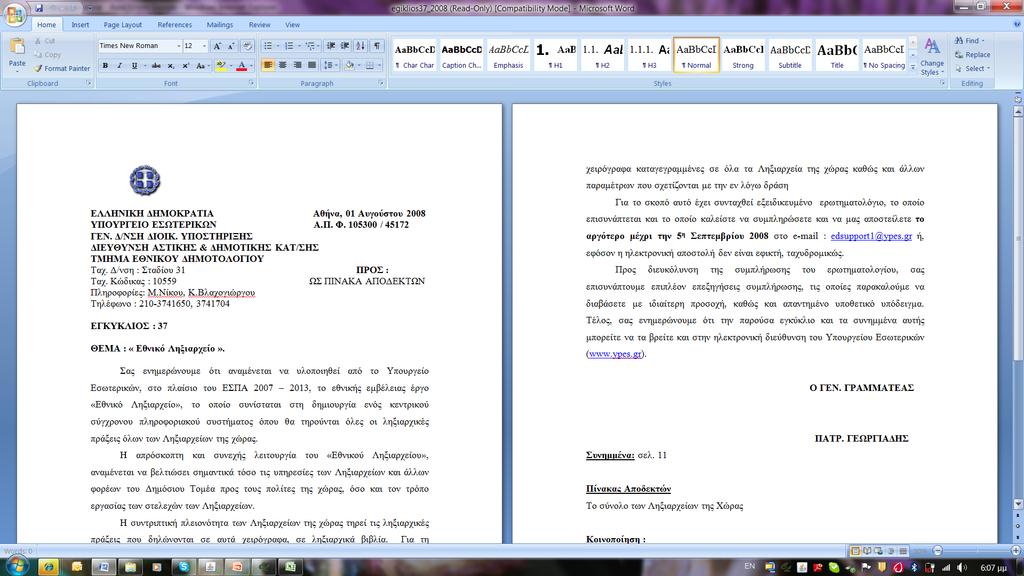Viewport: 1024px width, 576px height.
Task: Click the Change Styles button
Action: 932,57
